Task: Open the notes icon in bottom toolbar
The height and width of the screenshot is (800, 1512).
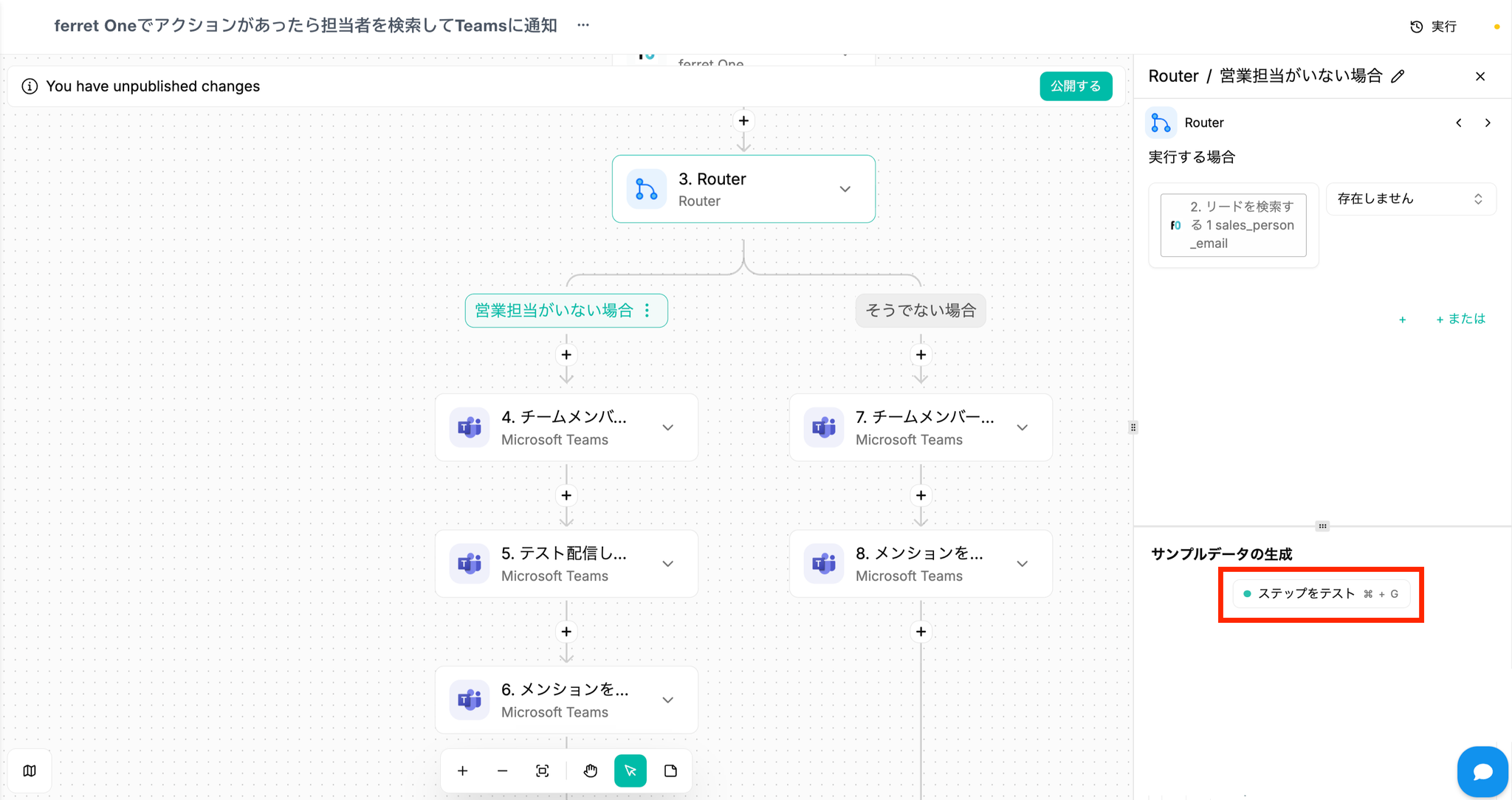Action: [670, 770]
